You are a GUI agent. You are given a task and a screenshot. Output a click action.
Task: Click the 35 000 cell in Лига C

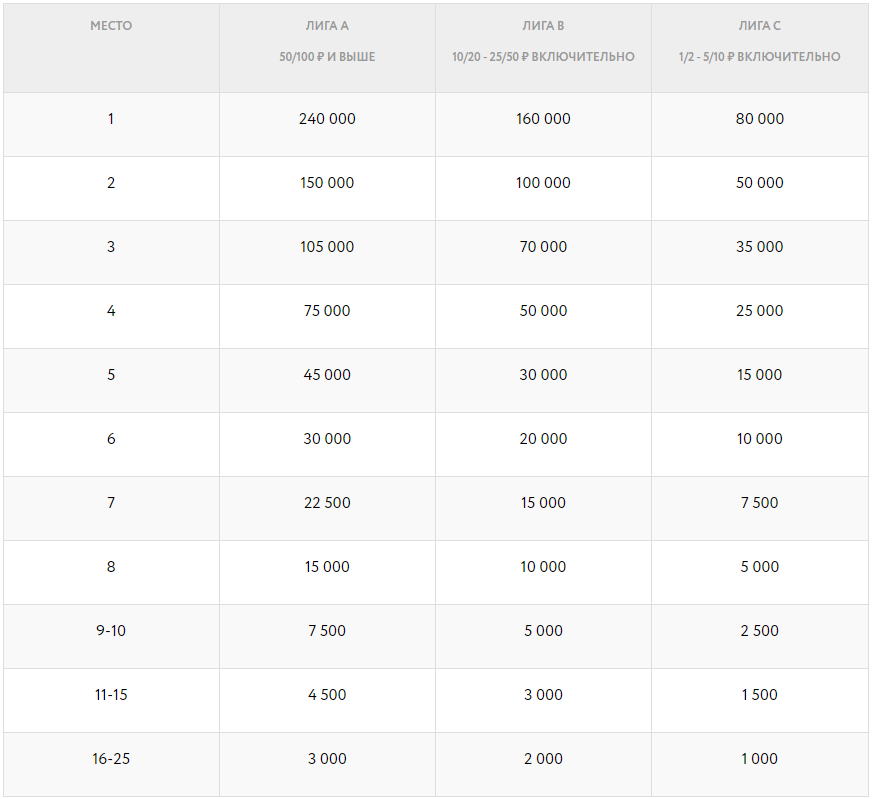point(759,247)
